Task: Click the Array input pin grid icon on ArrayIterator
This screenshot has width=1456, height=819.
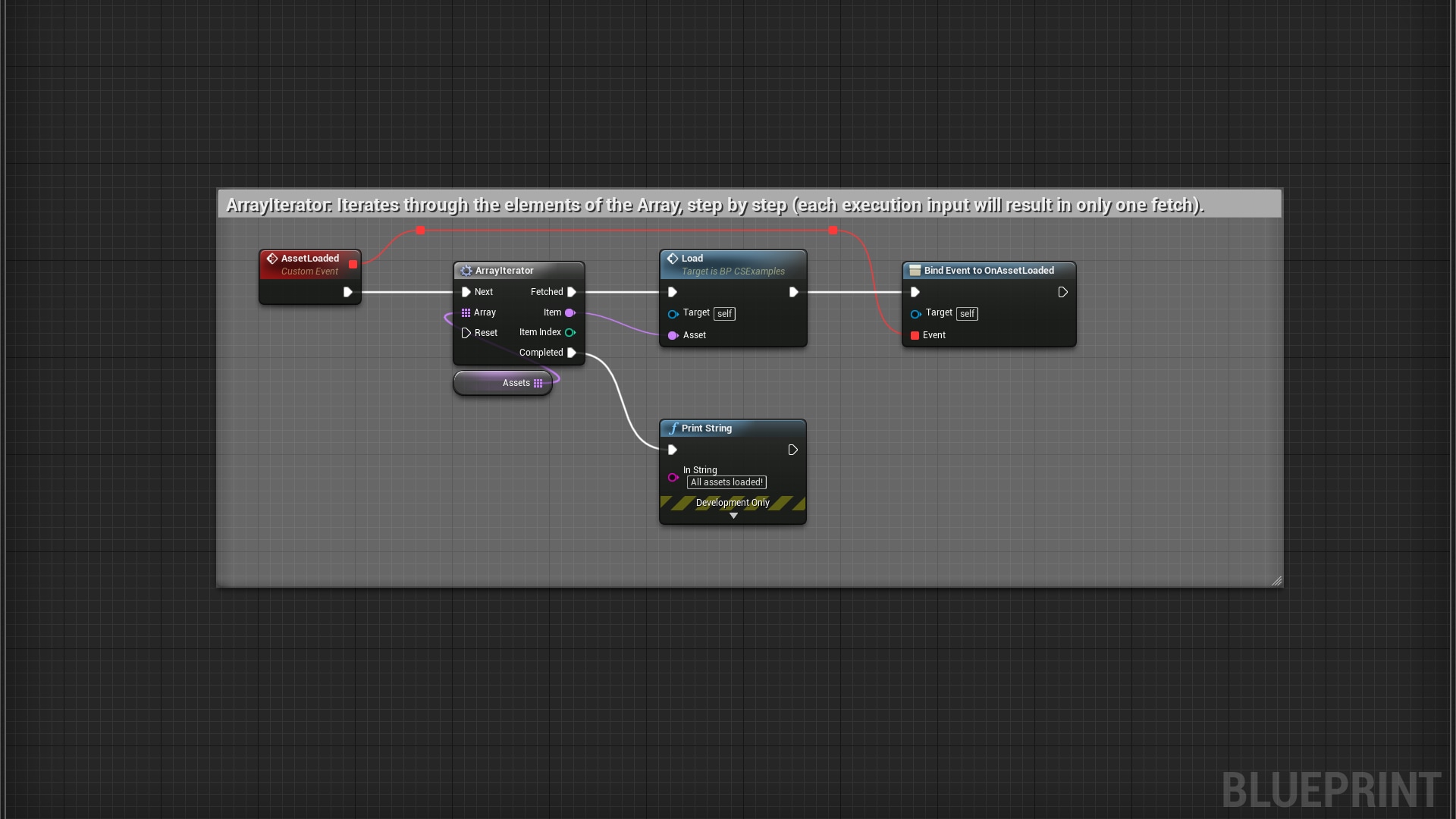Action: [466, 312]
